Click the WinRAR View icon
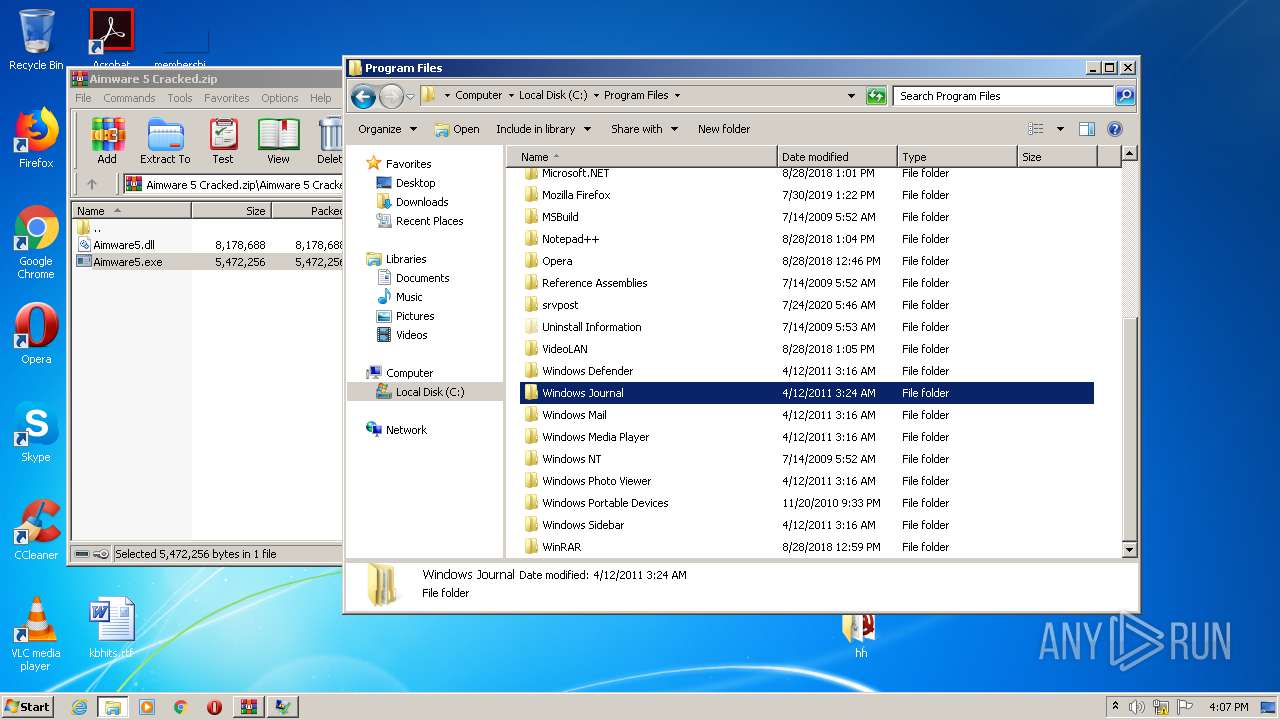Screen dimensions: 1280x720 (x=278, y=140)
